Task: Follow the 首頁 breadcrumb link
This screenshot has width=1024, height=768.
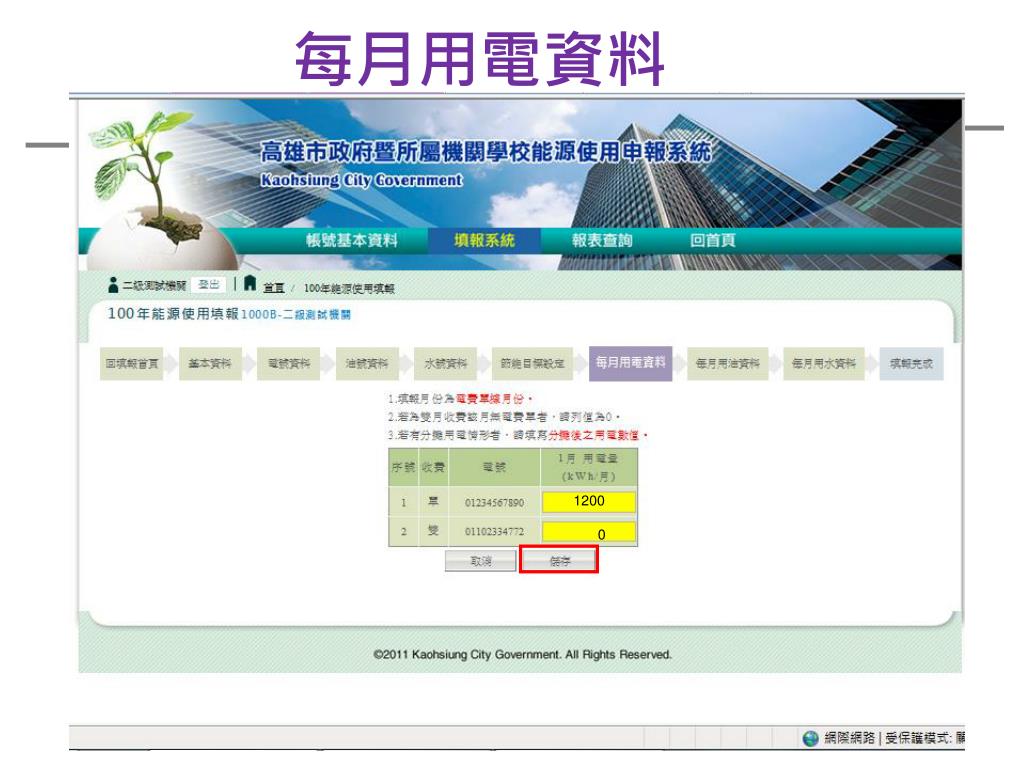Action: 274,288
